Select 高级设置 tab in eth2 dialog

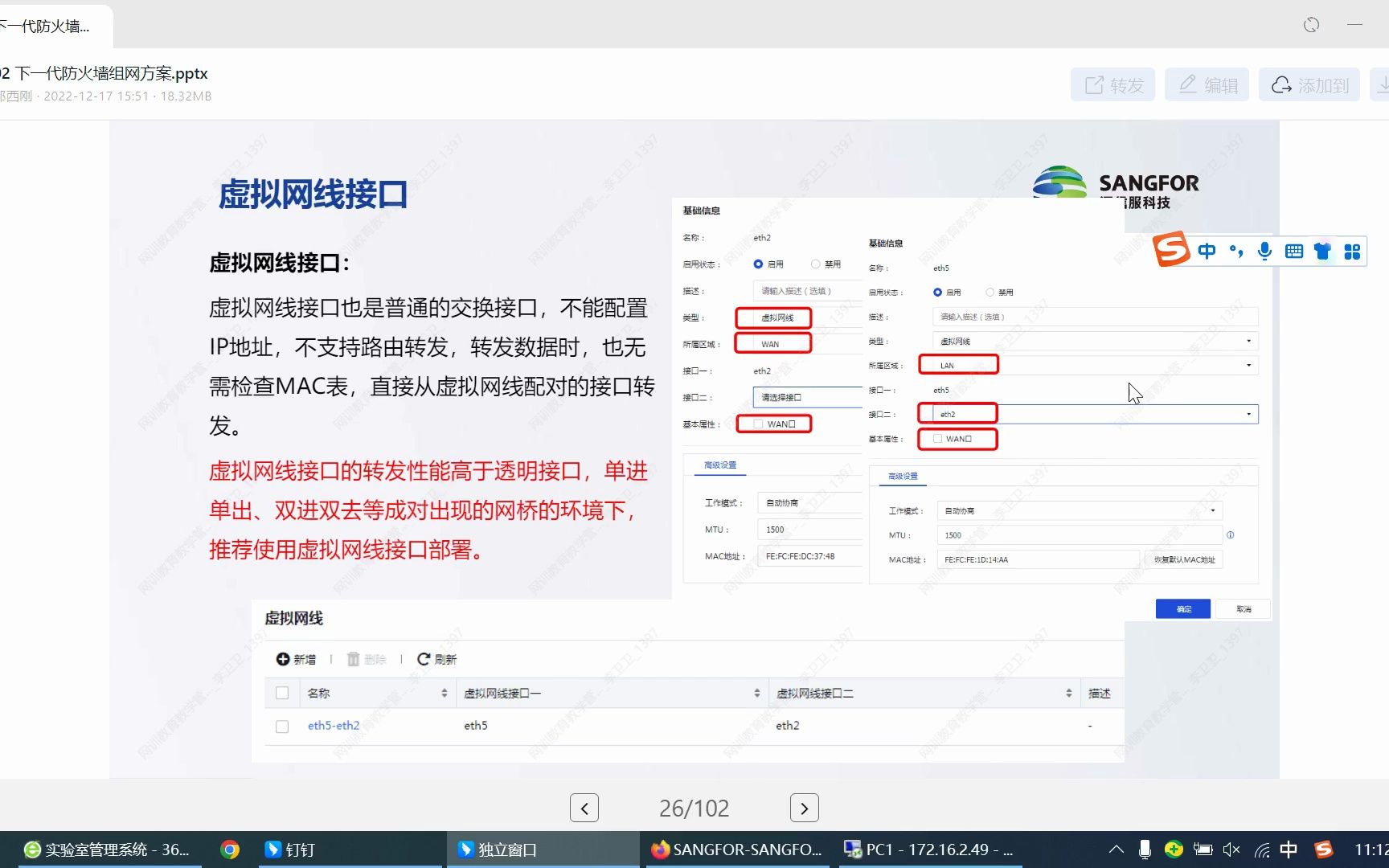pyautogui.click(x=720, y=465)
